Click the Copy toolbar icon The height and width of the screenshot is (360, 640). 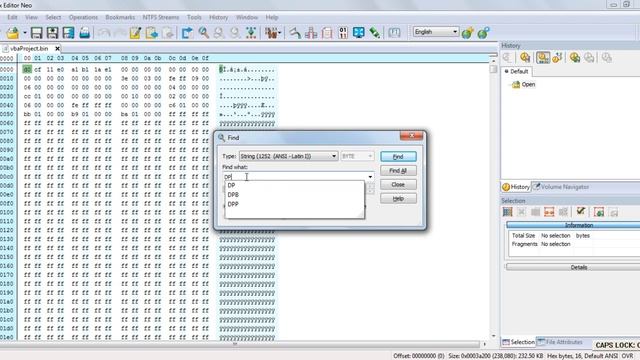coord(151,33)
